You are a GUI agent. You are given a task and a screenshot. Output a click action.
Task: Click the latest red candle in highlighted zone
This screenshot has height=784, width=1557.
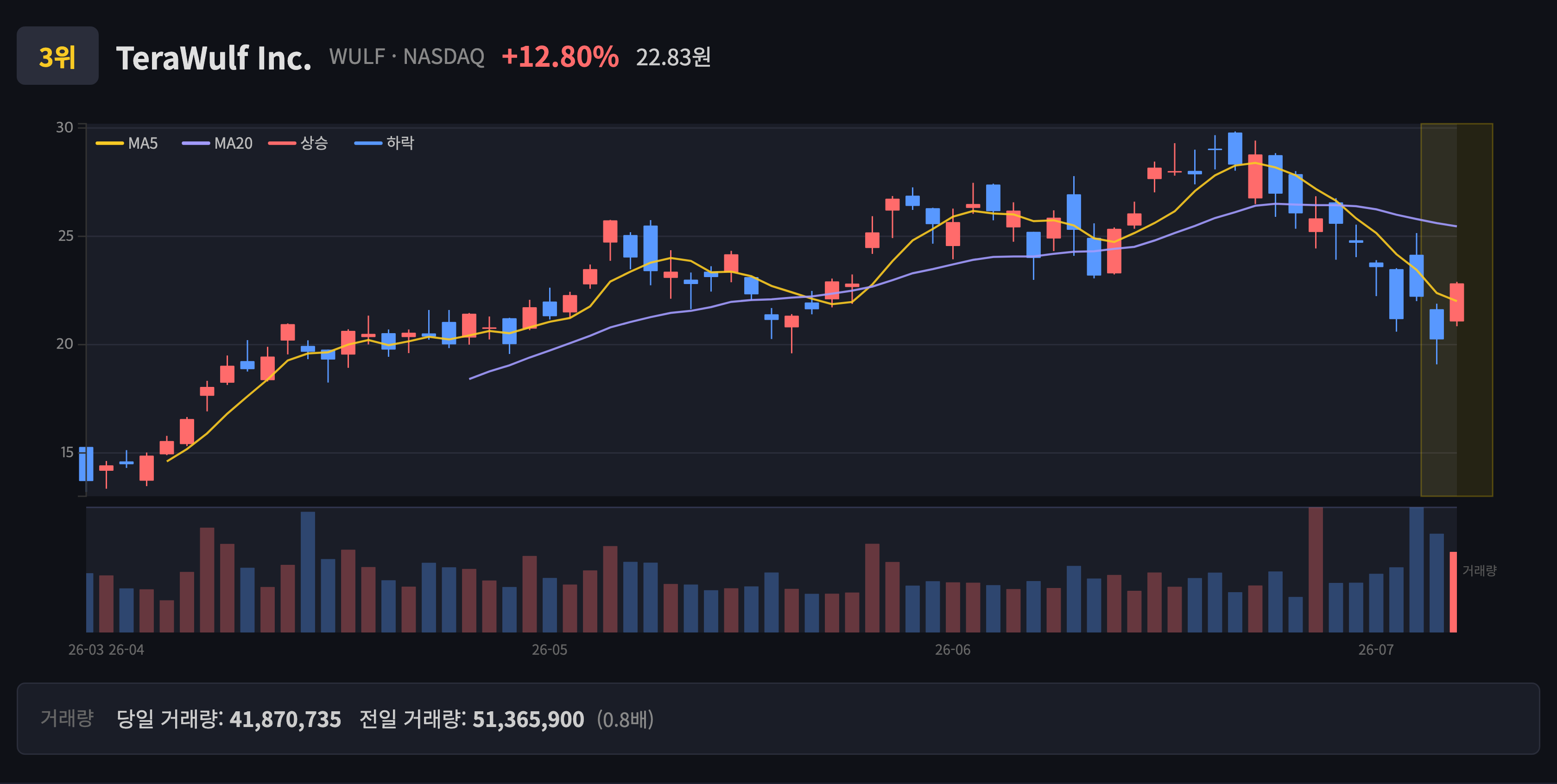(x=1456, y=302)
